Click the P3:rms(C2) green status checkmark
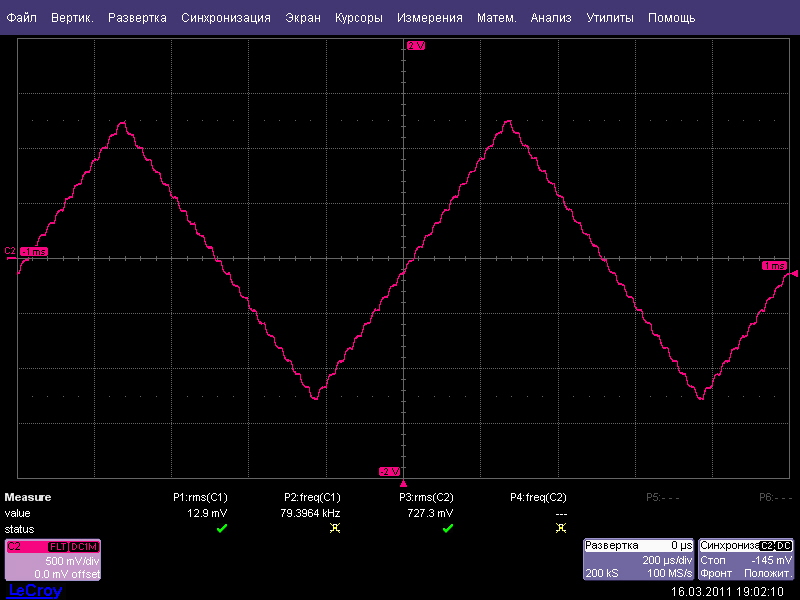Screen dimensions: 800x600 coord(447,528)
